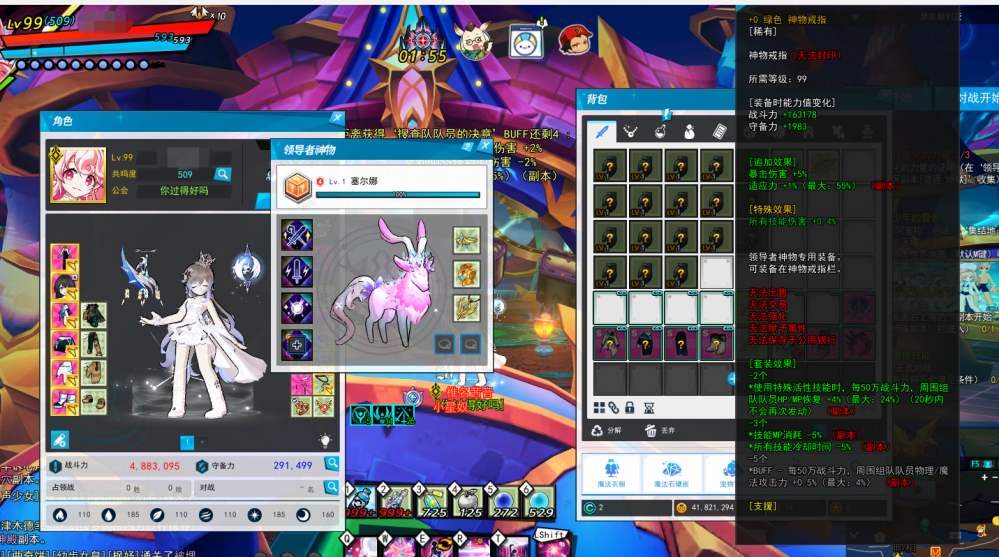Click the chain link icon in inventory toolbar
This screenshot has width=999, height=557.
click(614, 408)
